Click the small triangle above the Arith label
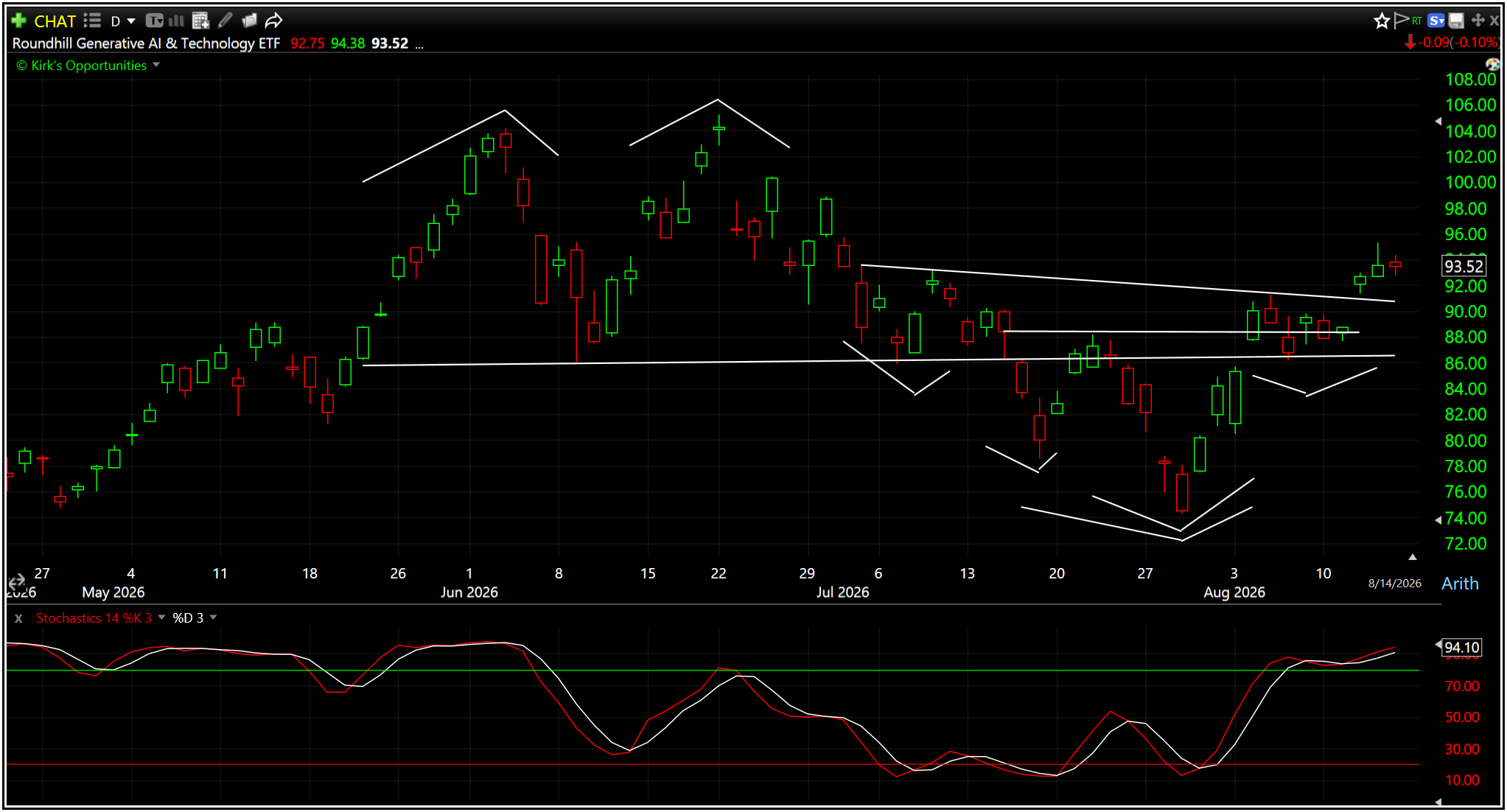Screen dimensions: 1507x812 tap(1413, 557)
